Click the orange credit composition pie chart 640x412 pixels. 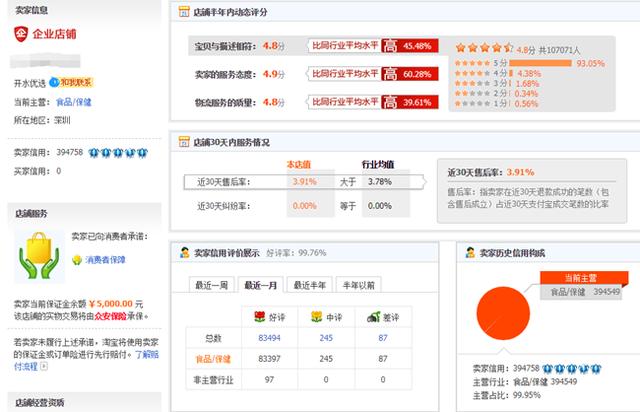(503, 313)
